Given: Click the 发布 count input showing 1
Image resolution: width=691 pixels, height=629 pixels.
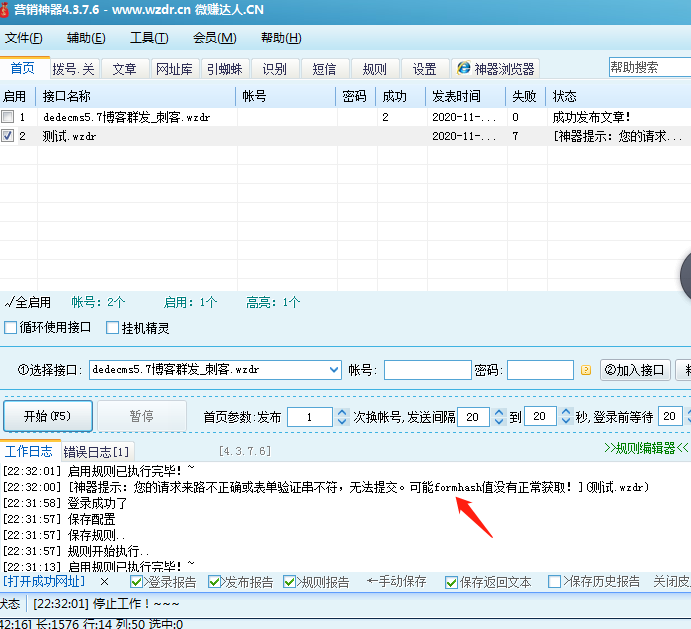Looking at the screenshot, I should (309, 417).
